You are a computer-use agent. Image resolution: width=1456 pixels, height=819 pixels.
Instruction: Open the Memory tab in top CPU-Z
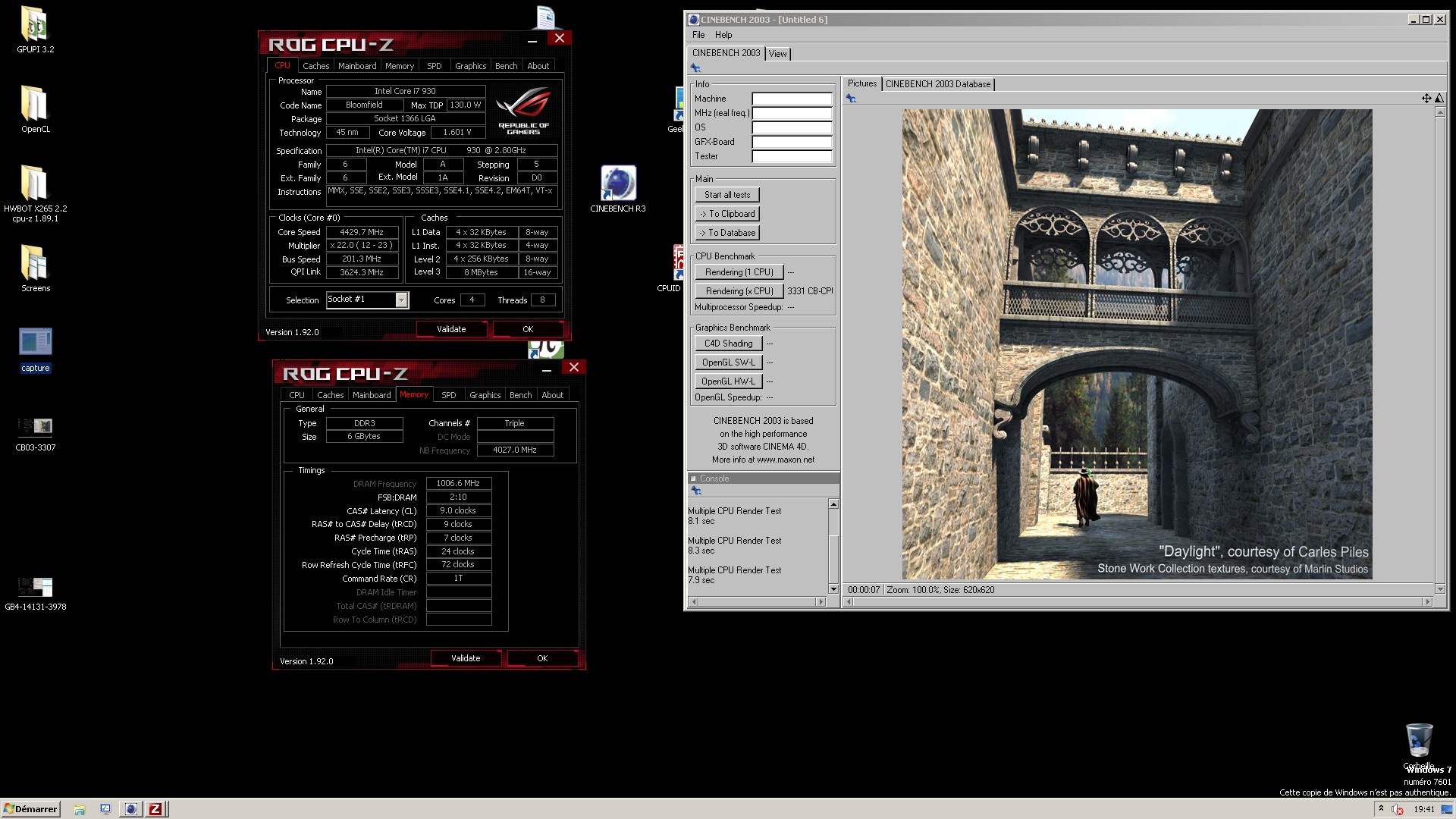400,66
